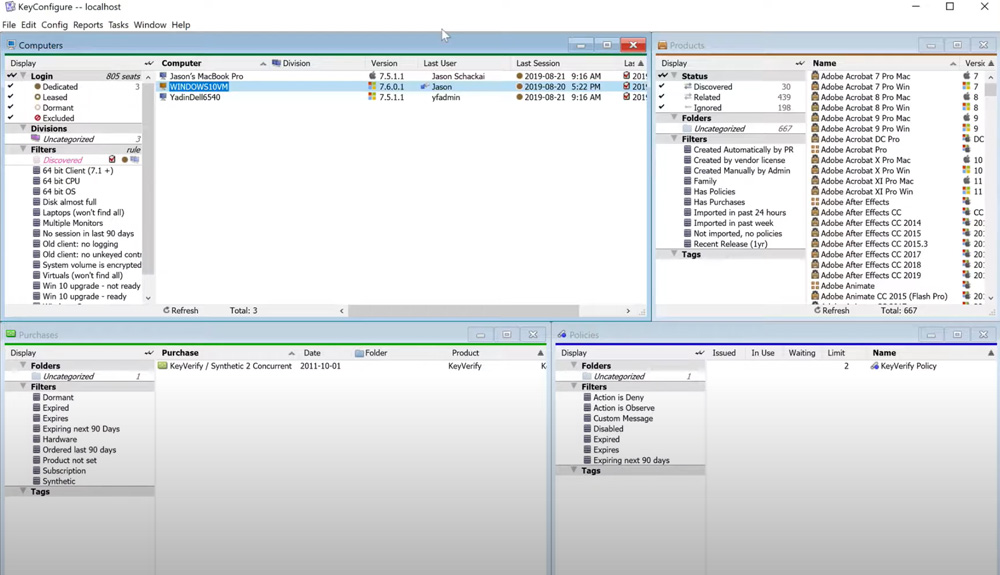Toggle the Status group double checkmark in Products
This screenshot has height=575, width=1000.
coord(663,75)
